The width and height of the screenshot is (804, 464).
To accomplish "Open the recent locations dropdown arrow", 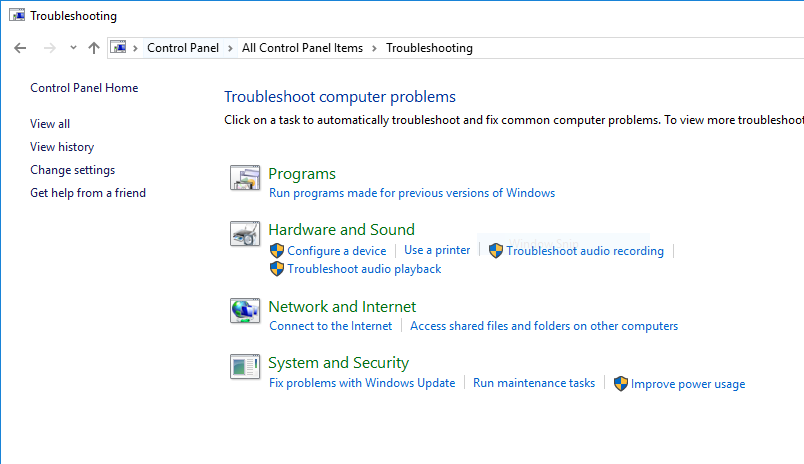I will (73, 48).
